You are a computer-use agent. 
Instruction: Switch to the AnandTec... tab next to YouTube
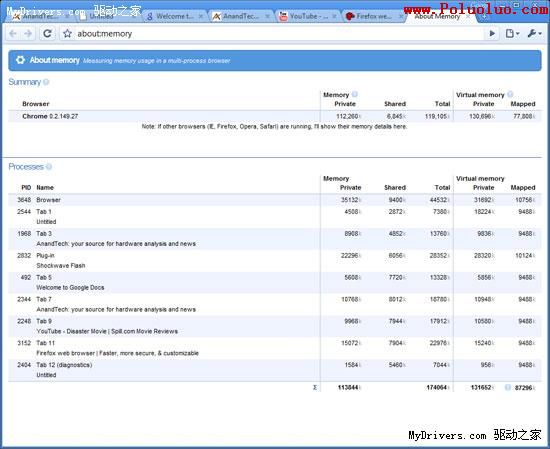pyautogui.click(x=241, y=16)
